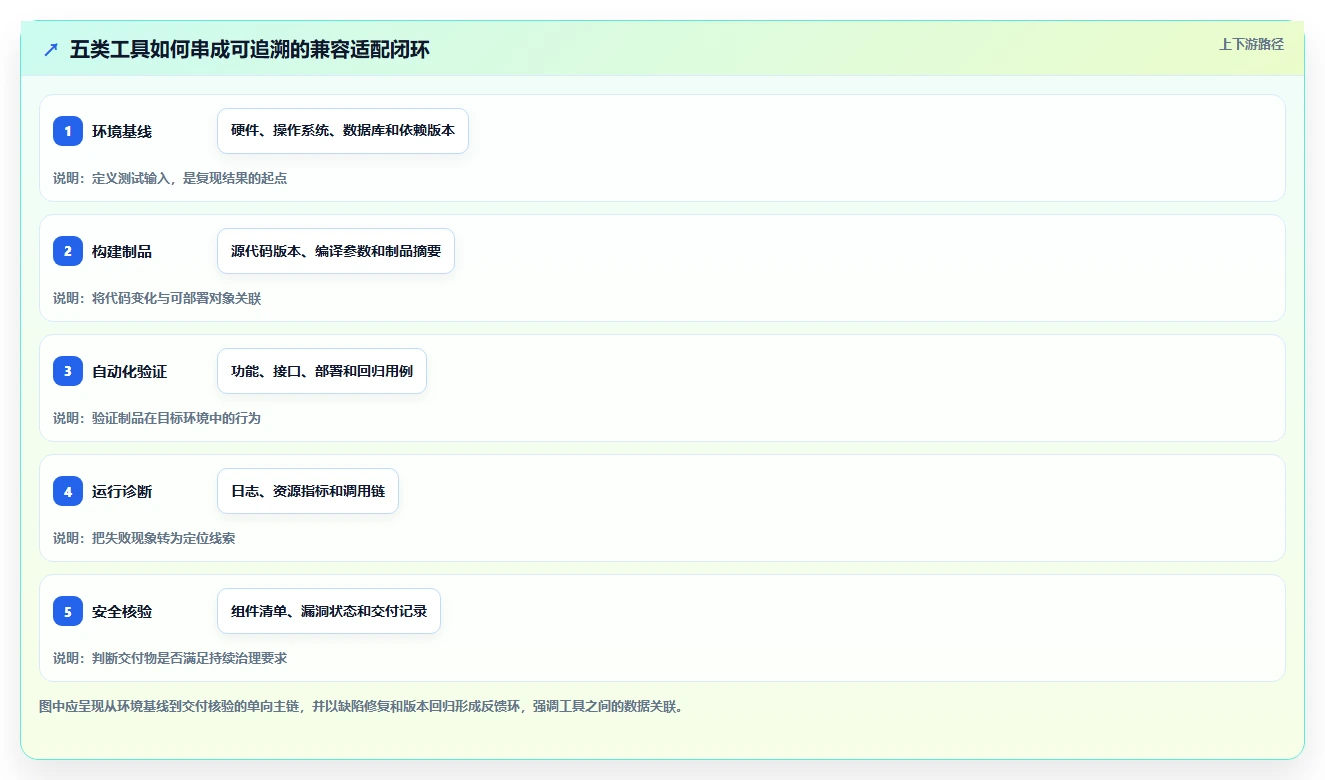
Task: Click the number 5 badge for 安全核验
Action: (68, 611)
